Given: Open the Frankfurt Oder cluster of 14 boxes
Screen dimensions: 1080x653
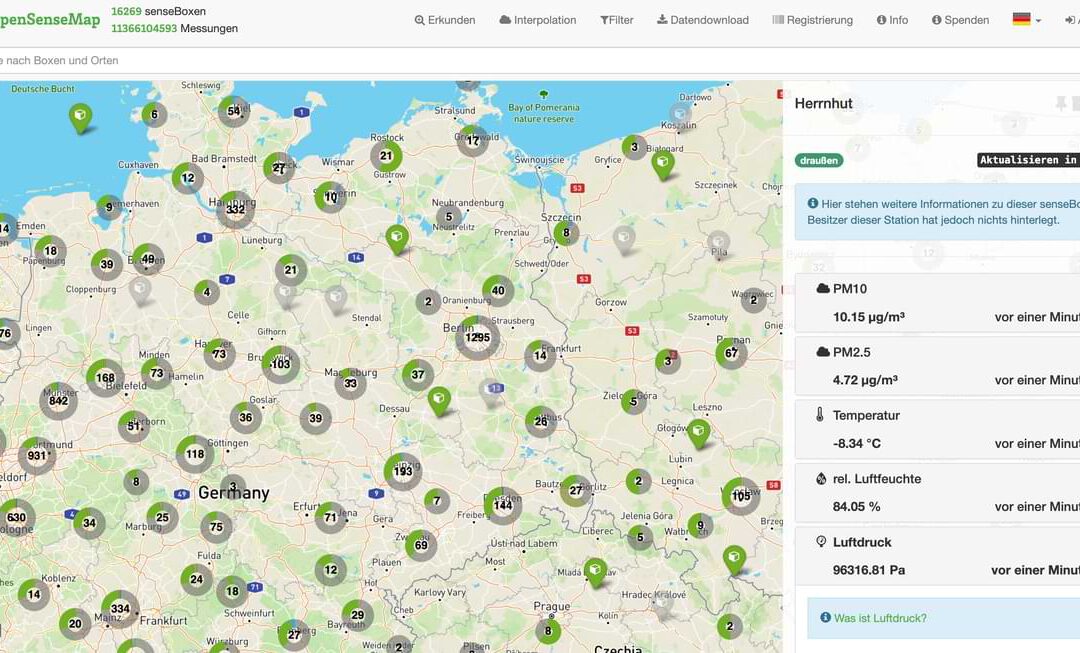Looking at the screenshot, I should tap(540, 355).
